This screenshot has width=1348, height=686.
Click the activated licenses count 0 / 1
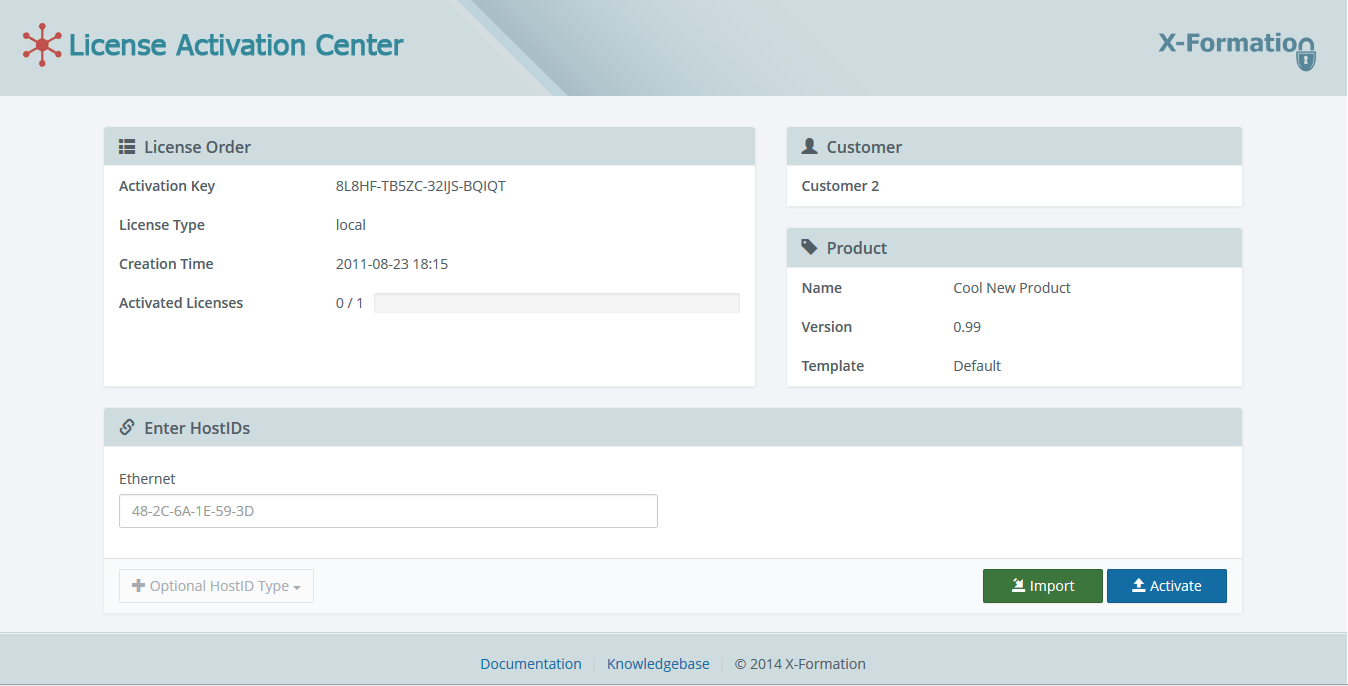click(x=350, y=303)
